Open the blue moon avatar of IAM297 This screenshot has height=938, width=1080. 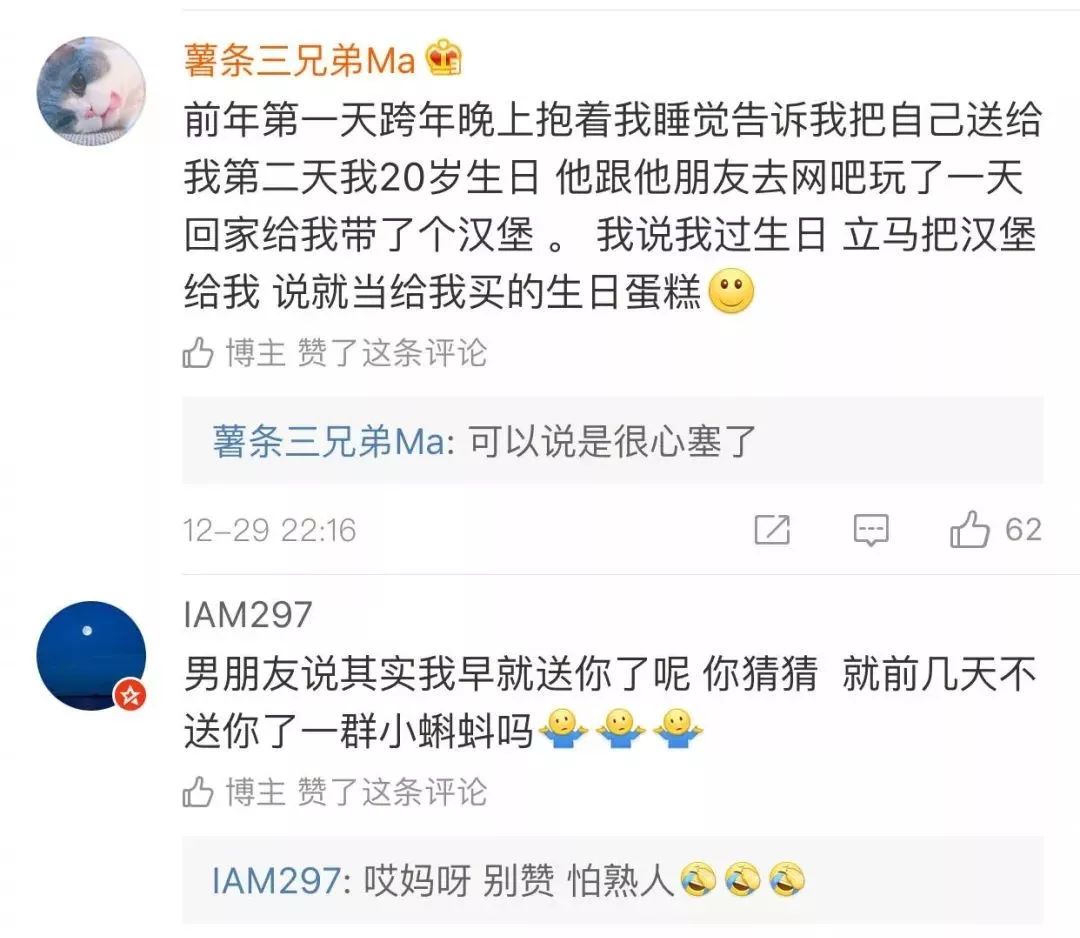coord(91,656)
